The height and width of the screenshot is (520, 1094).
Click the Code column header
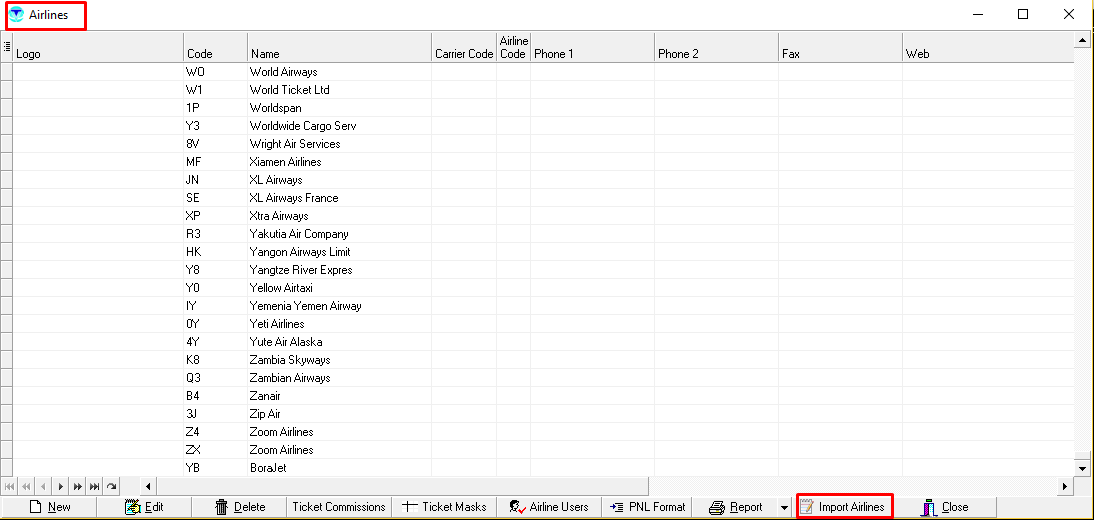(x=213, y=54)
